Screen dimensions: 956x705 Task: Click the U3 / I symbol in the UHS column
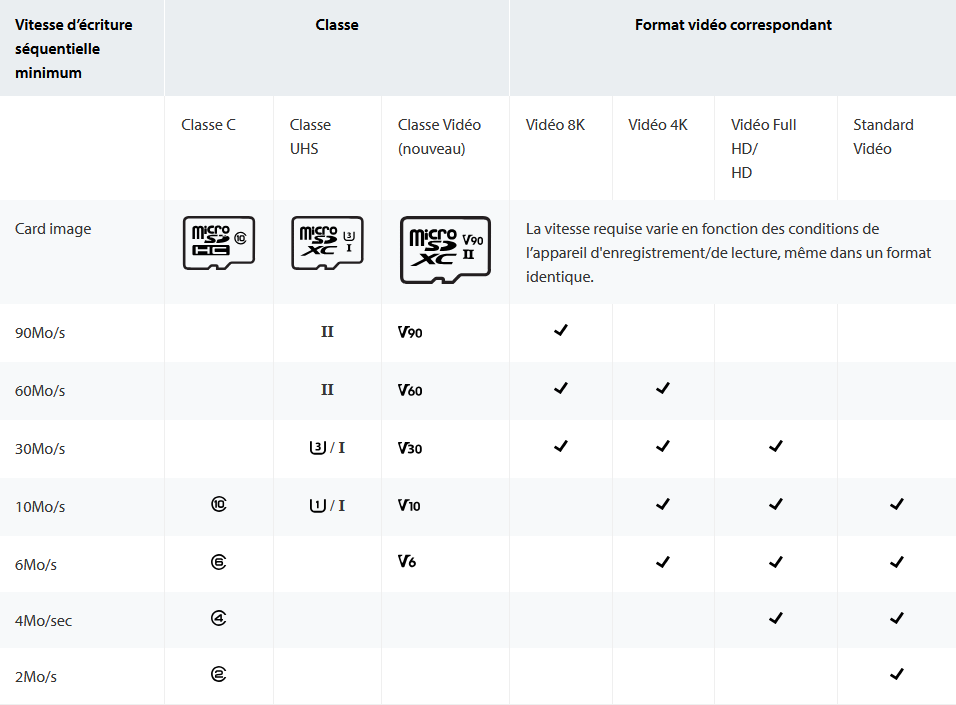[x=327, y=448]
